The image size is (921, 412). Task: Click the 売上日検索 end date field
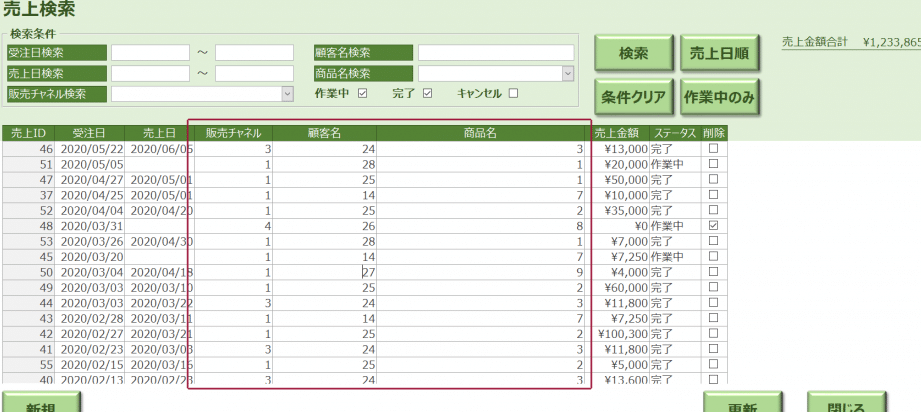pyautogui.click(x=253, y=73)
